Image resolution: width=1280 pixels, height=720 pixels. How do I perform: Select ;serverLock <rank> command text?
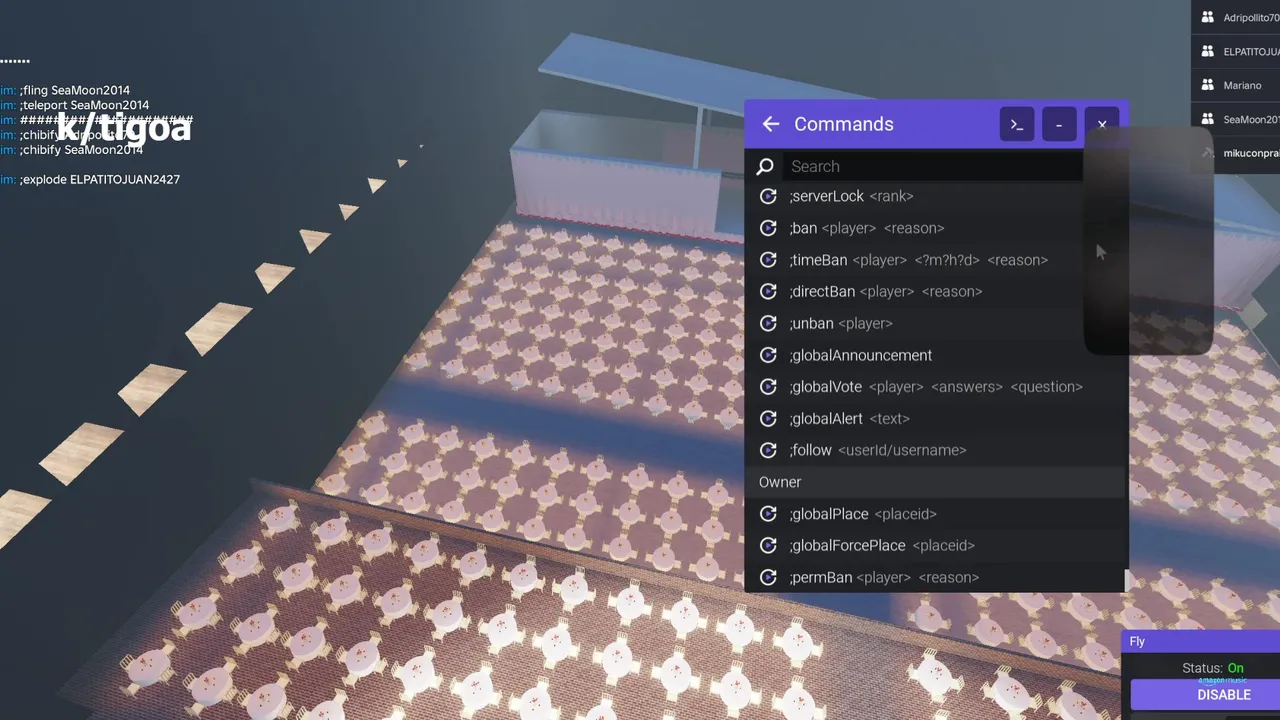coord(851,196)
